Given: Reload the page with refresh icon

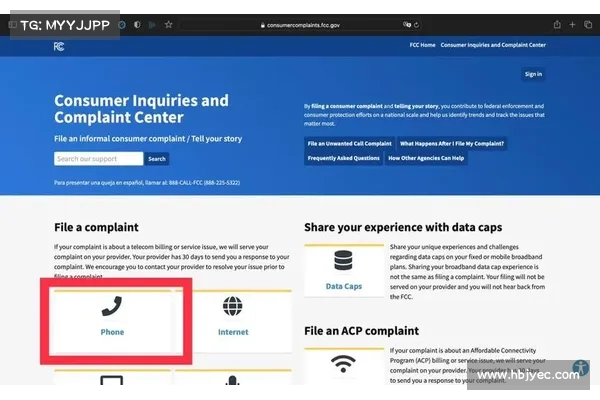Looking at the screenshot, I should pos(416,25).
